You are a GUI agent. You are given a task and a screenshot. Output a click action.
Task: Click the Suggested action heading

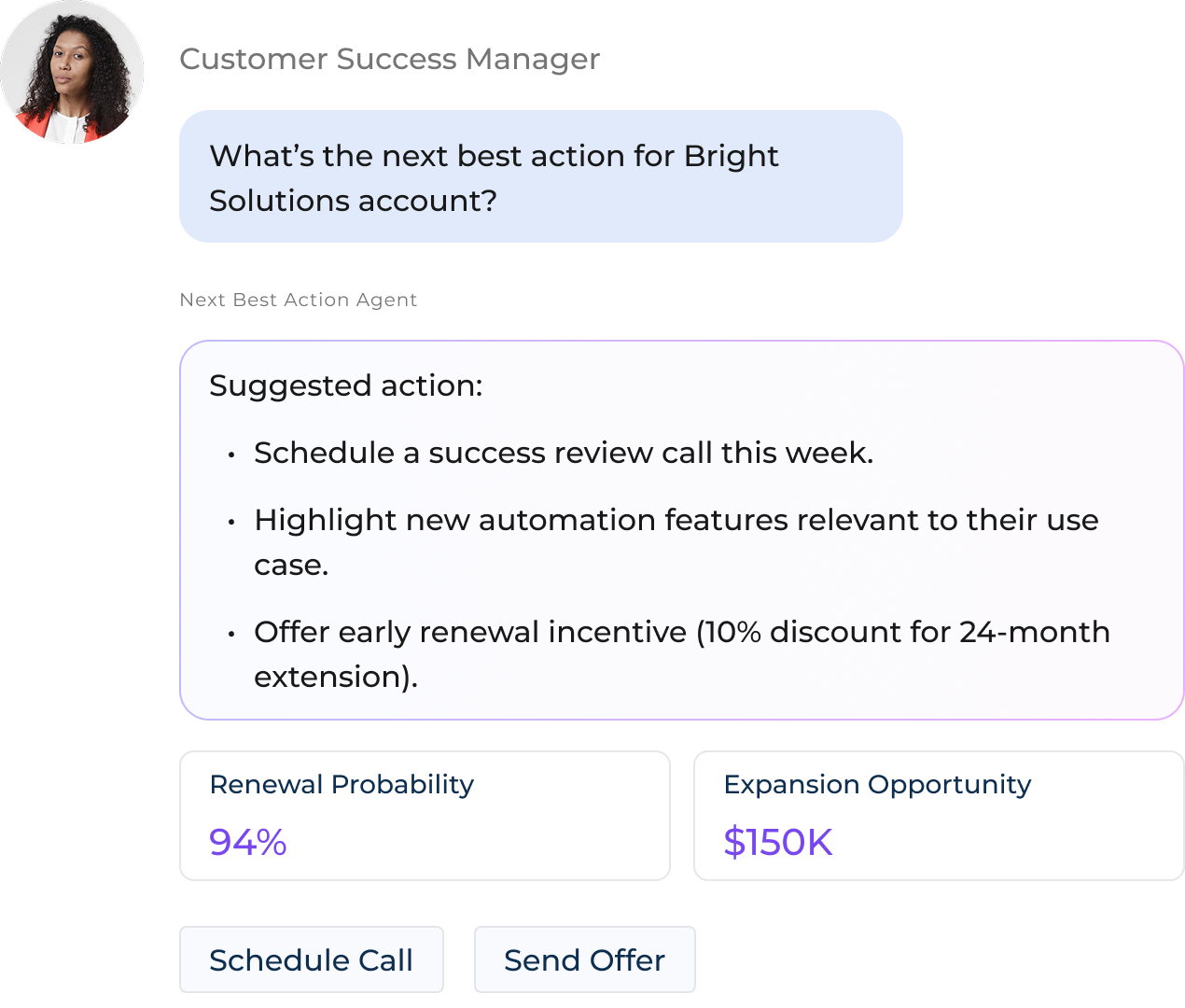point(346,385)
